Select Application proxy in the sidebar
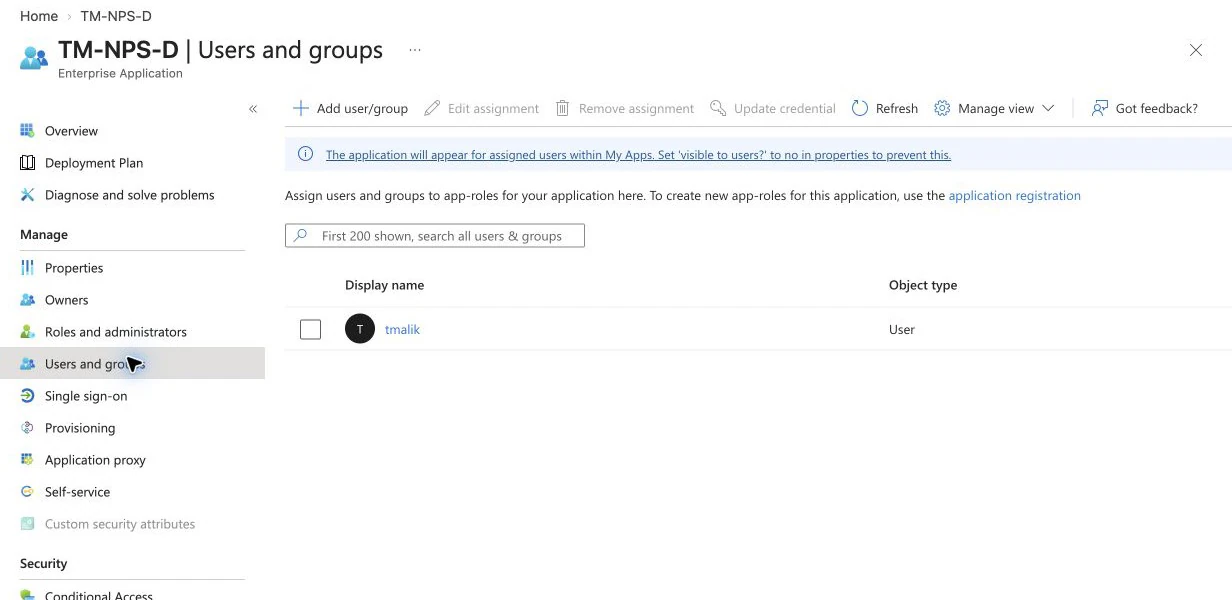This screenshot has width=1232, height=600. pos(95,460)
